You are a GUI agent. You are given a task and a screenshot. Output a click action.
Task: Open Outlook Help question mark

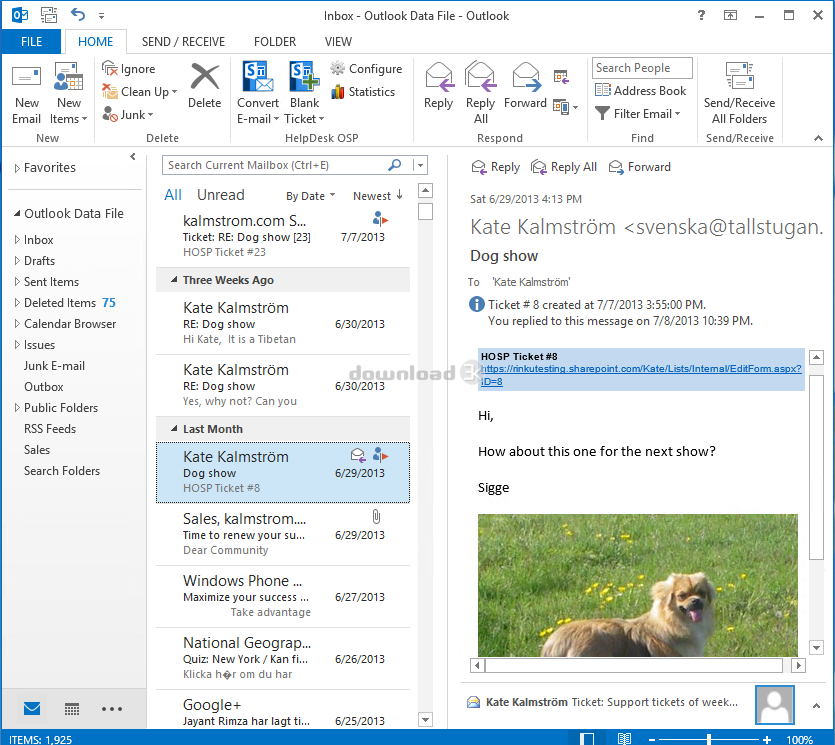click(x=701, y=15)
